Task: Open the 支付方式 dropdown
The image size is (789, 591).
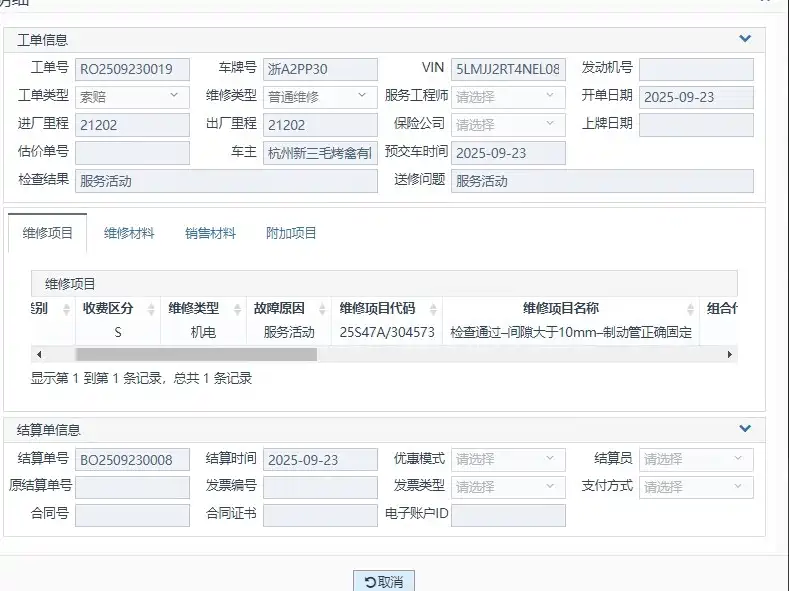Action: coord(696,487)
